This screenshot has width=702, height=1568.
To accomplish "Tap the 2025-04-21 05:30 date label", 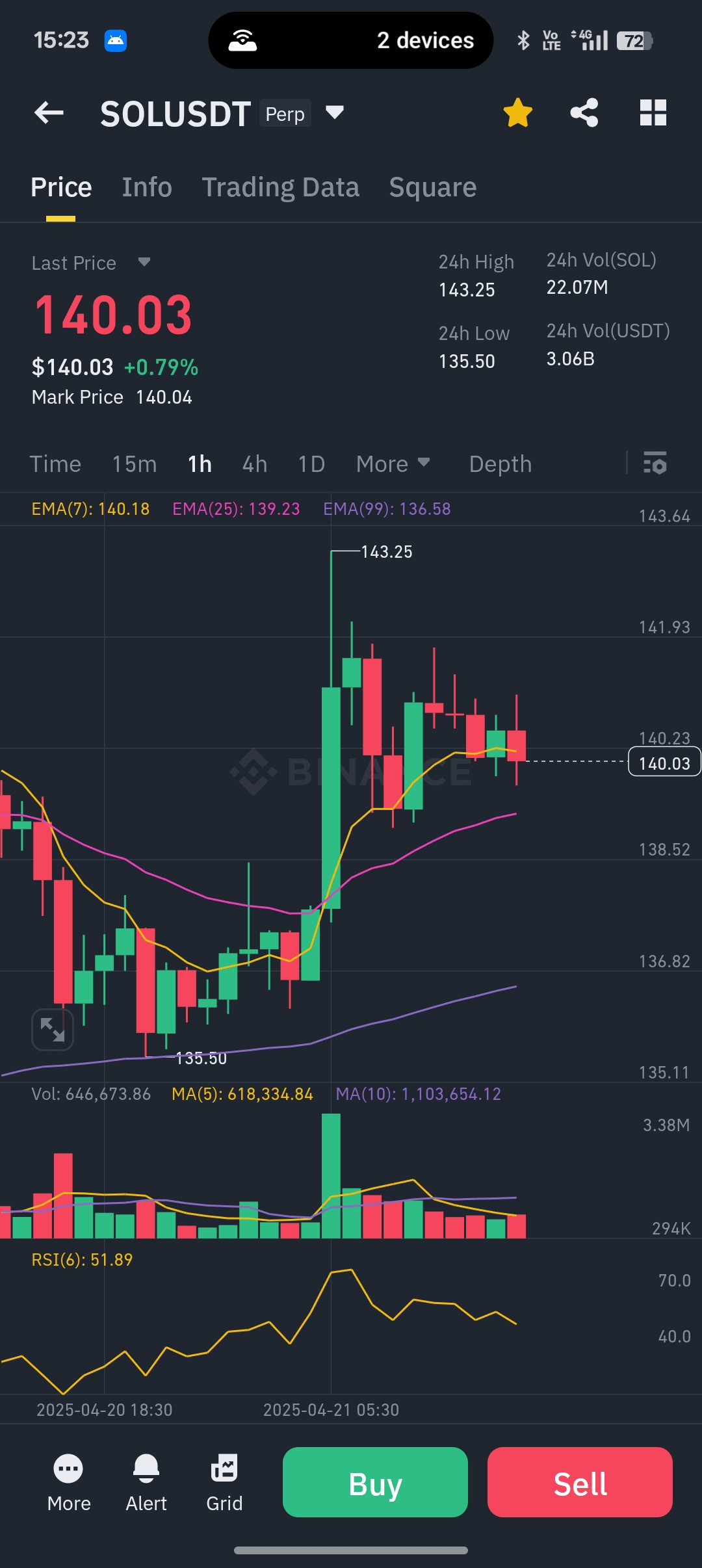I will [331, 1409].
